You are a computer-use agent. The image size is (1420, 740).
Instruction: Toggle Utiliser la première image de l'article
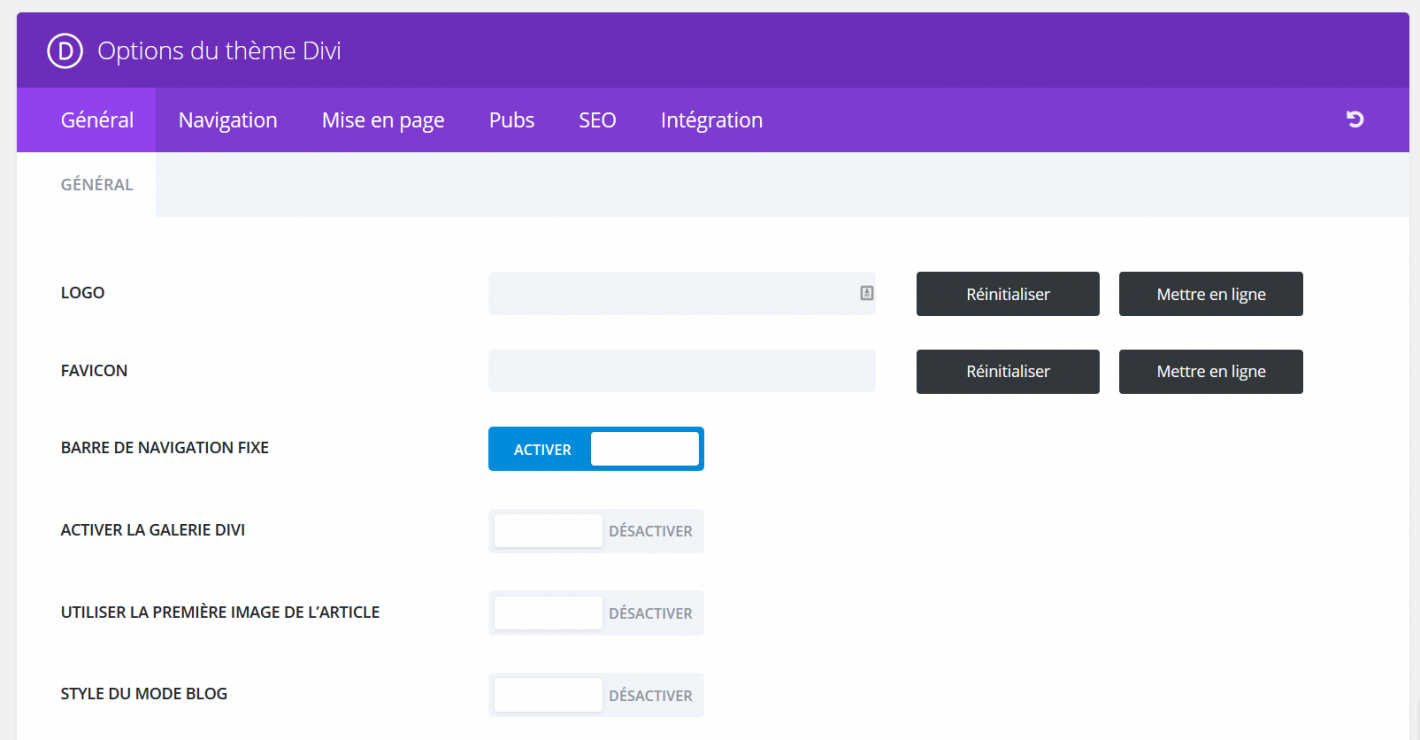(x=596, y=613)
